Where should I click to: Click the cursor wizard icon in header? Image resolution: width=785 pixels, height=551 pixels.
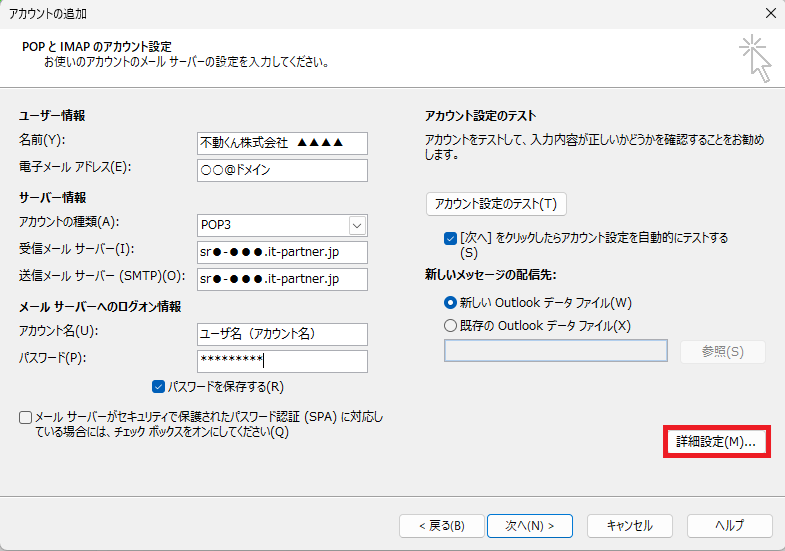point(755,58)
